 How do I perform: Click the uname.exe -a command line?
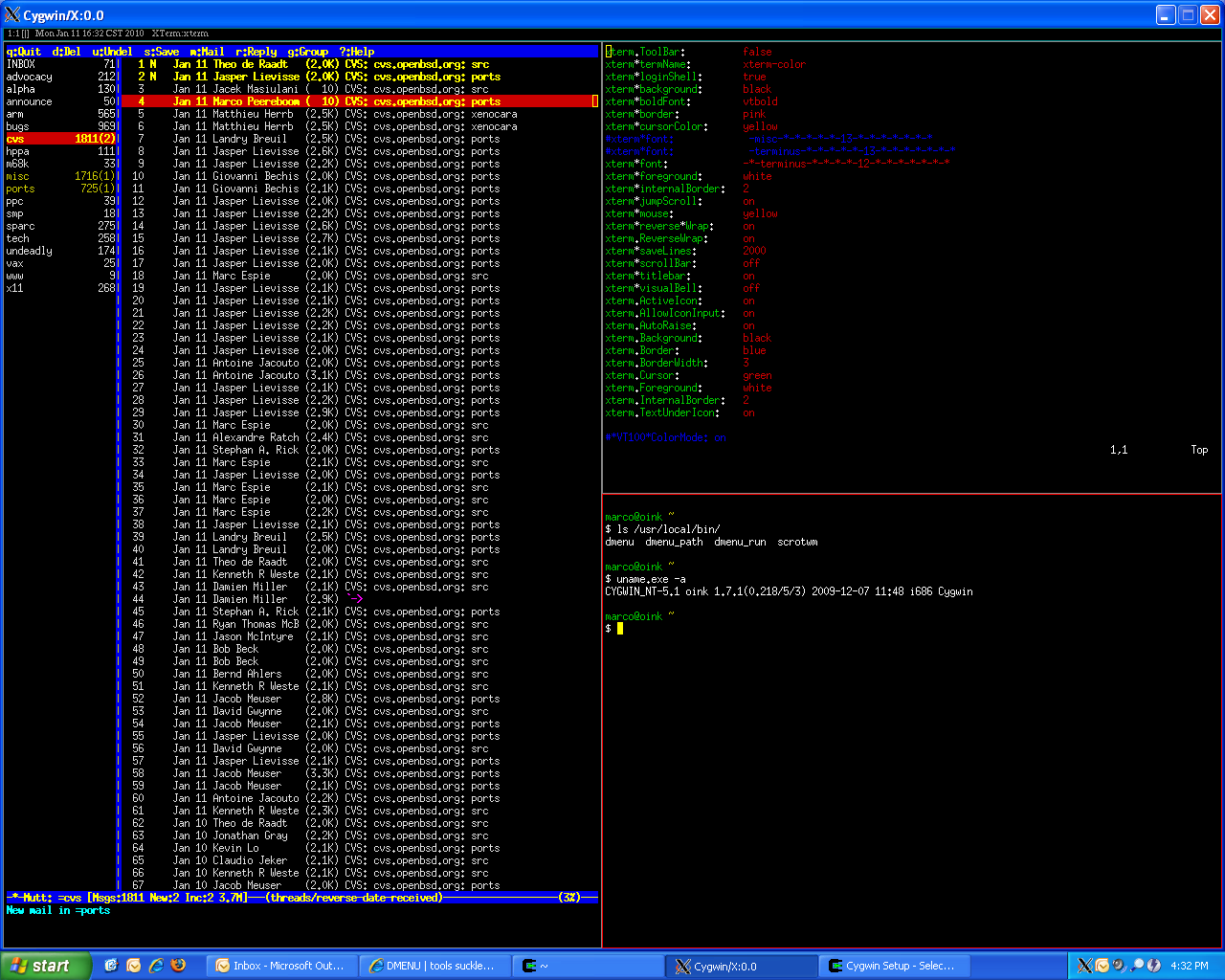(645, 579)
